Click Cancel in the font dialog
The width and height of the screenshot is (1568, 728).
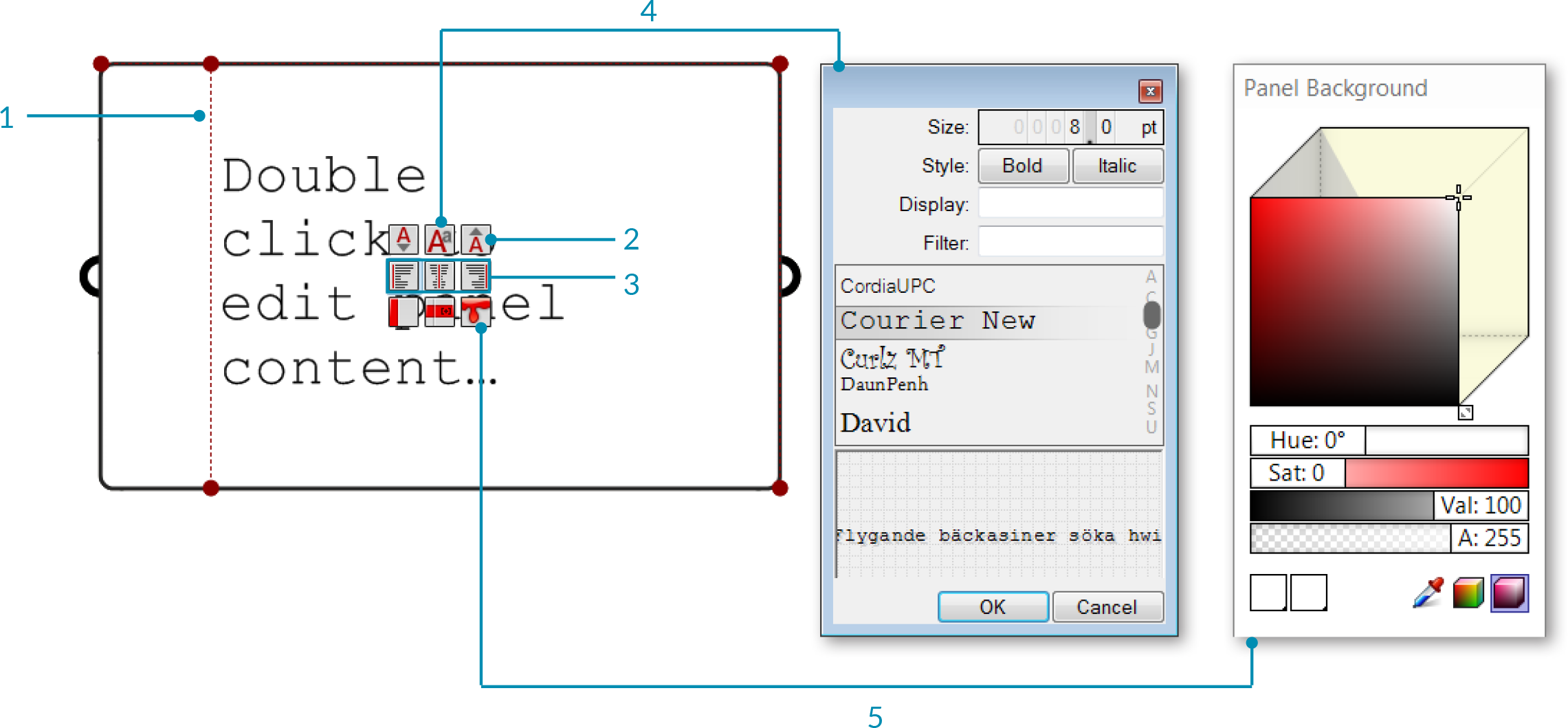[x=1107, y=607]
